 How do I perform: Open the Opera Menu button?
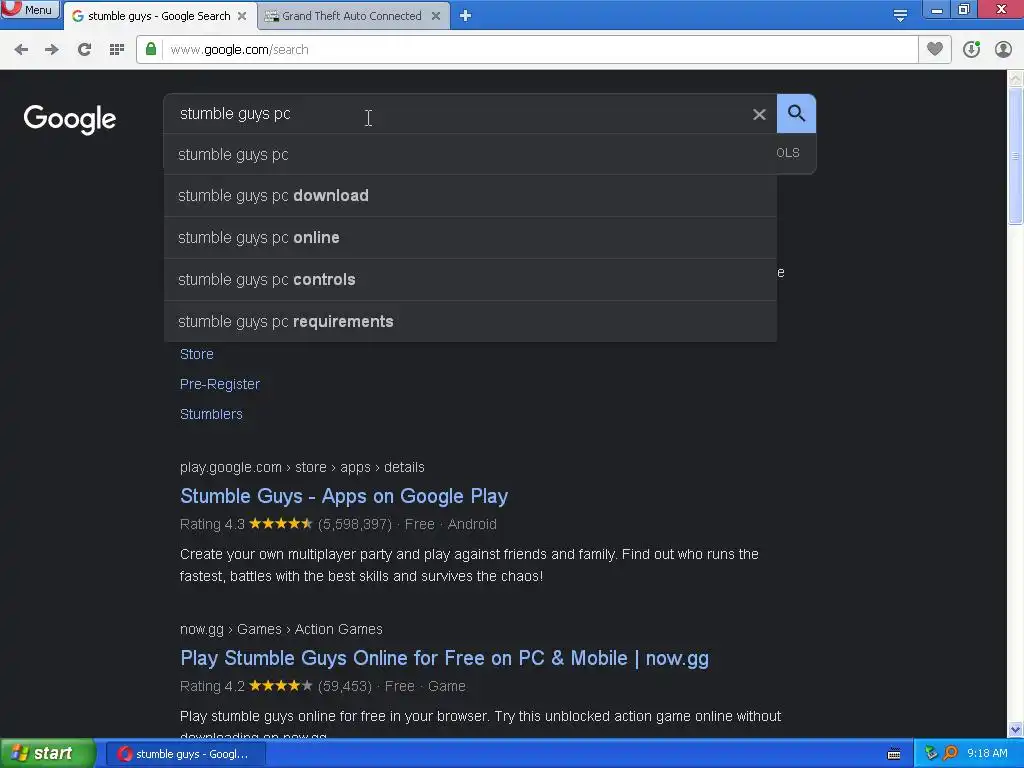29,9
